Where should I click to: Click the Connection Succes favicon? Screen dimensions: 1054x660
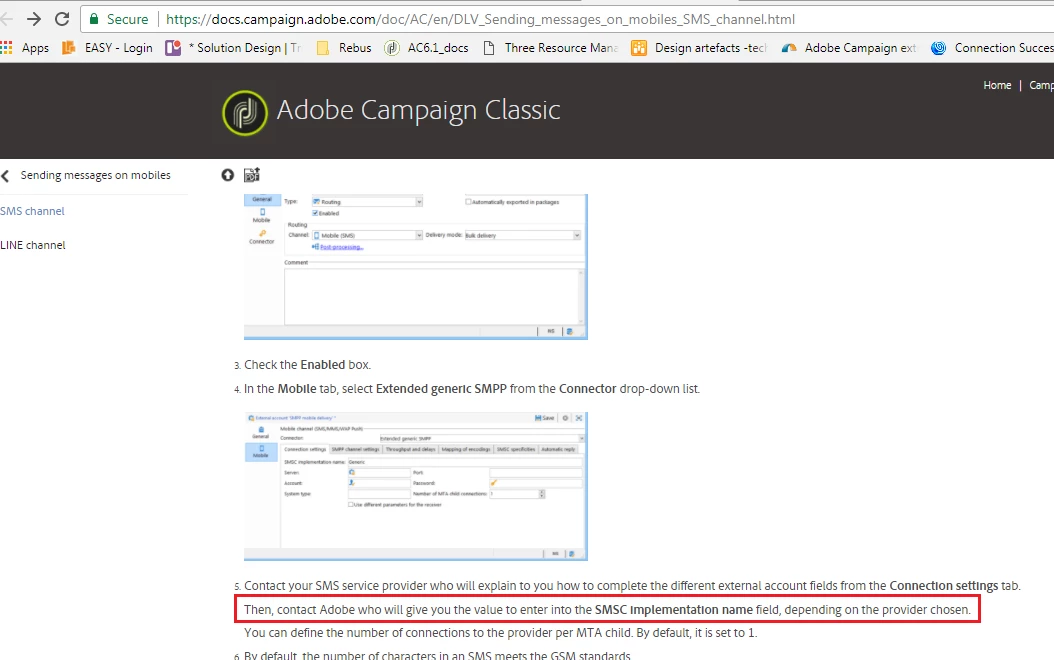pyautogui.click(x=938, y=48)
